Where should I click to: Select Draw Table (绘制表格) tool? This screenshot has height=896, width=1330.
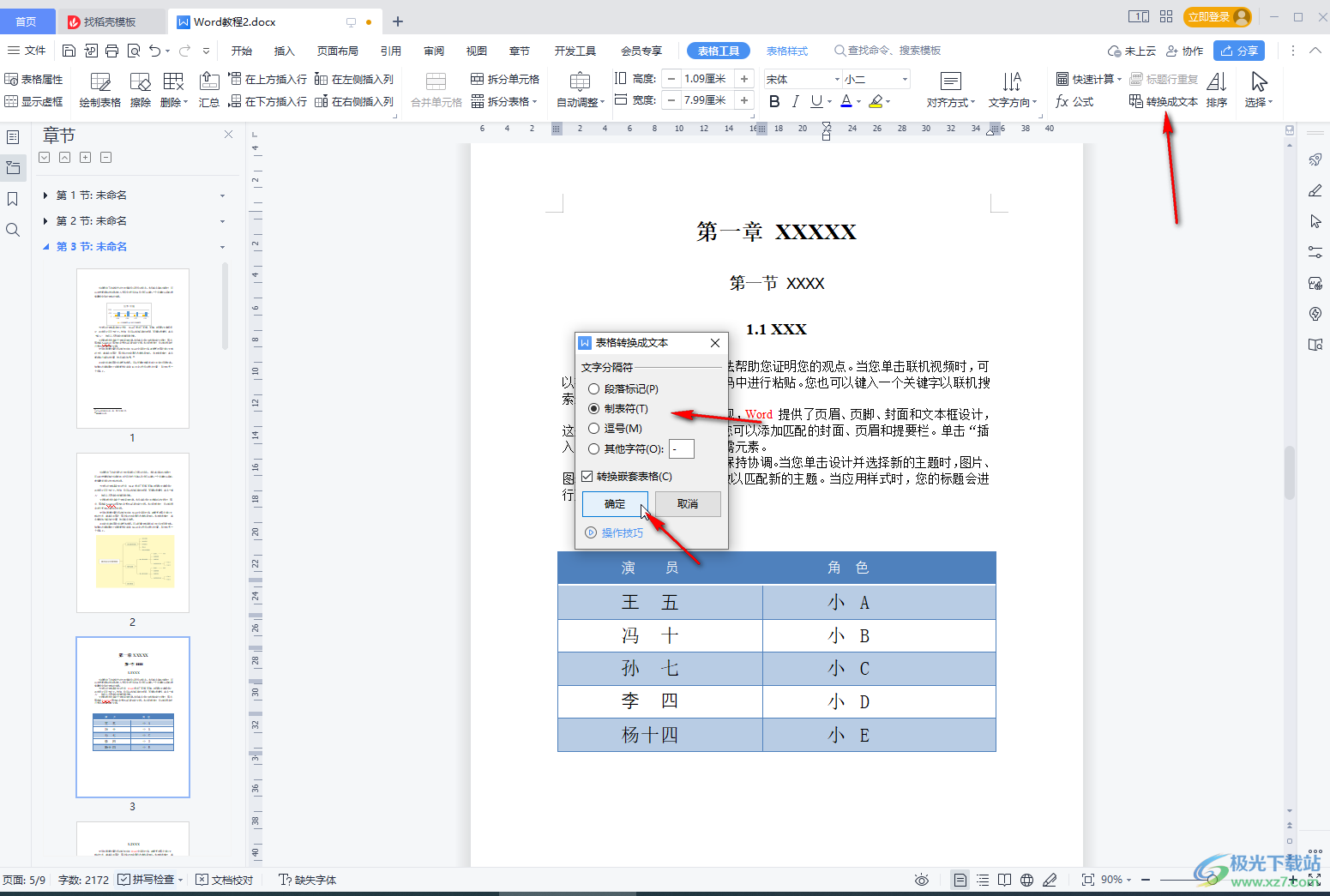(100, 90)
